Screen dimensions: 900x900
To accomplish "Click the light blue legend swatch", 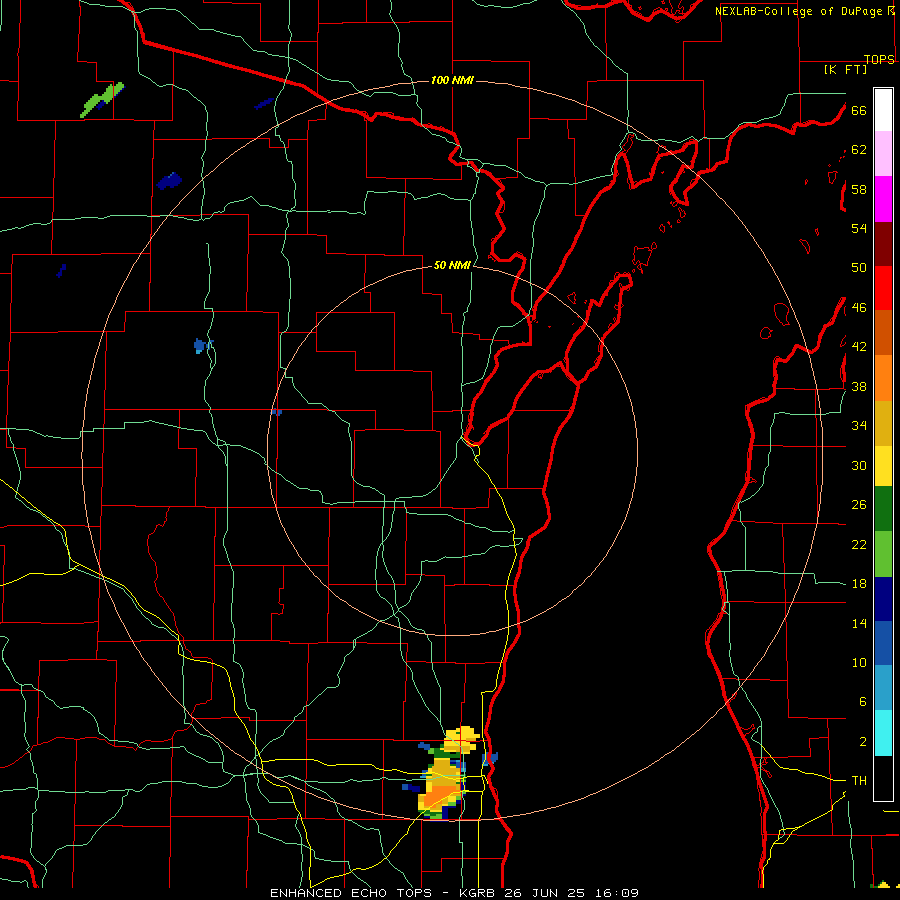I will [x=883, y=688].
